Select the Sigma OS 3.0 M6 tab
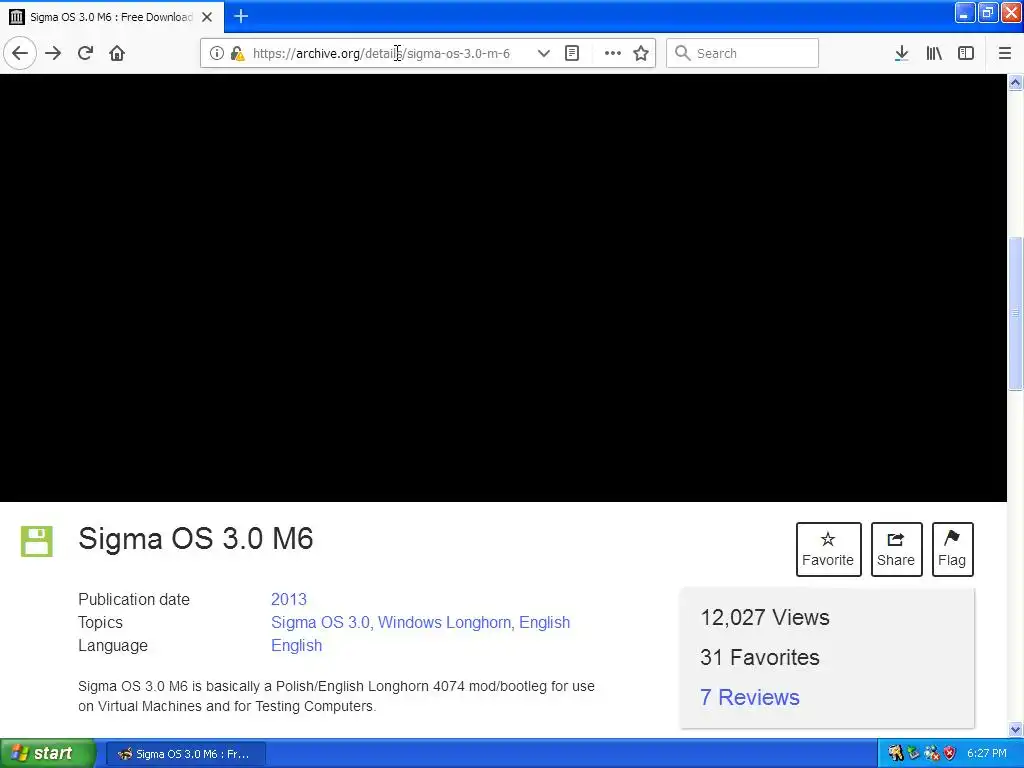The height and width of the screenshot is (768, 1024). pos(112,17)
